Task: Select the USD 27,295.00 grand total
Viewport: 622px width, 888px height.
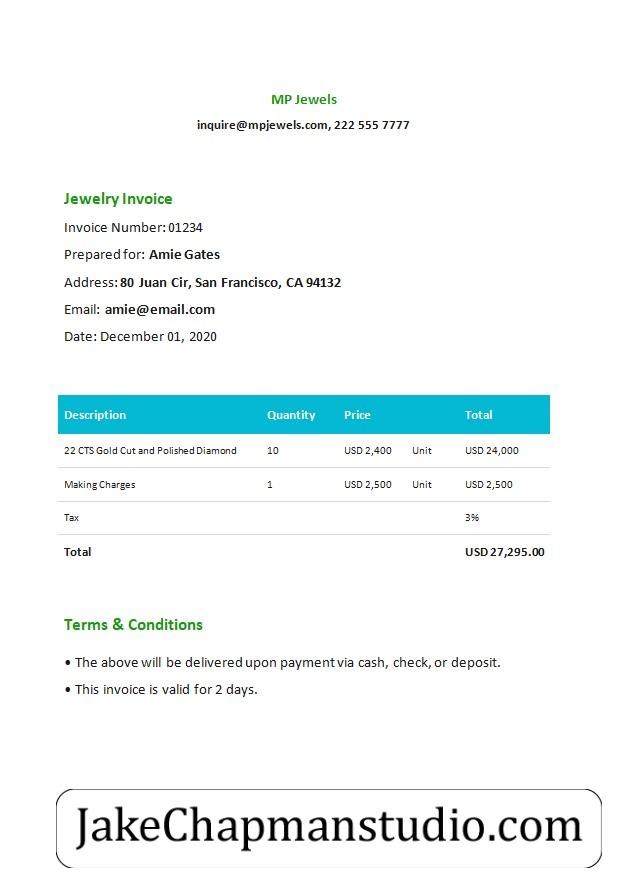Action: click(x=505, y=552)
